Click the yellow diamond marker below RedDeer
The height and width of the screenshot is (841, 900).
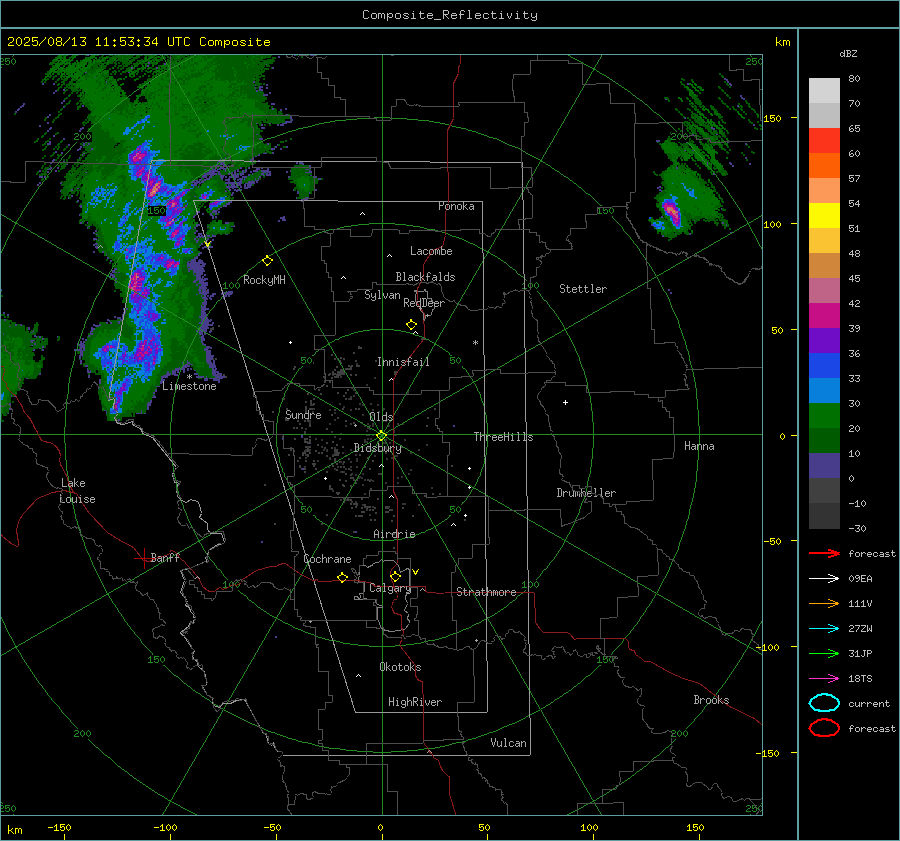[411, 325]
